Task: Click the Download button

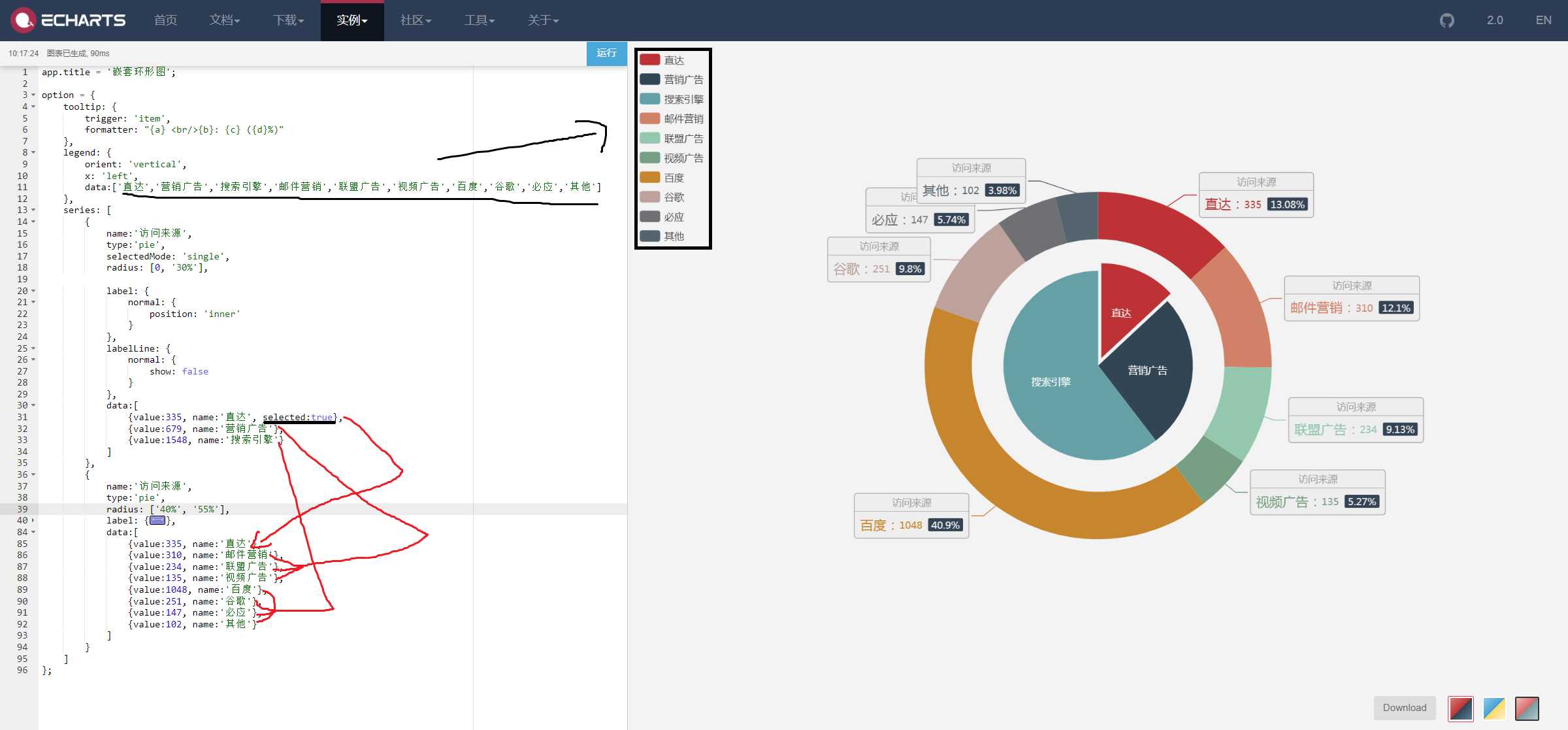Action: (x=1405, y=708)
